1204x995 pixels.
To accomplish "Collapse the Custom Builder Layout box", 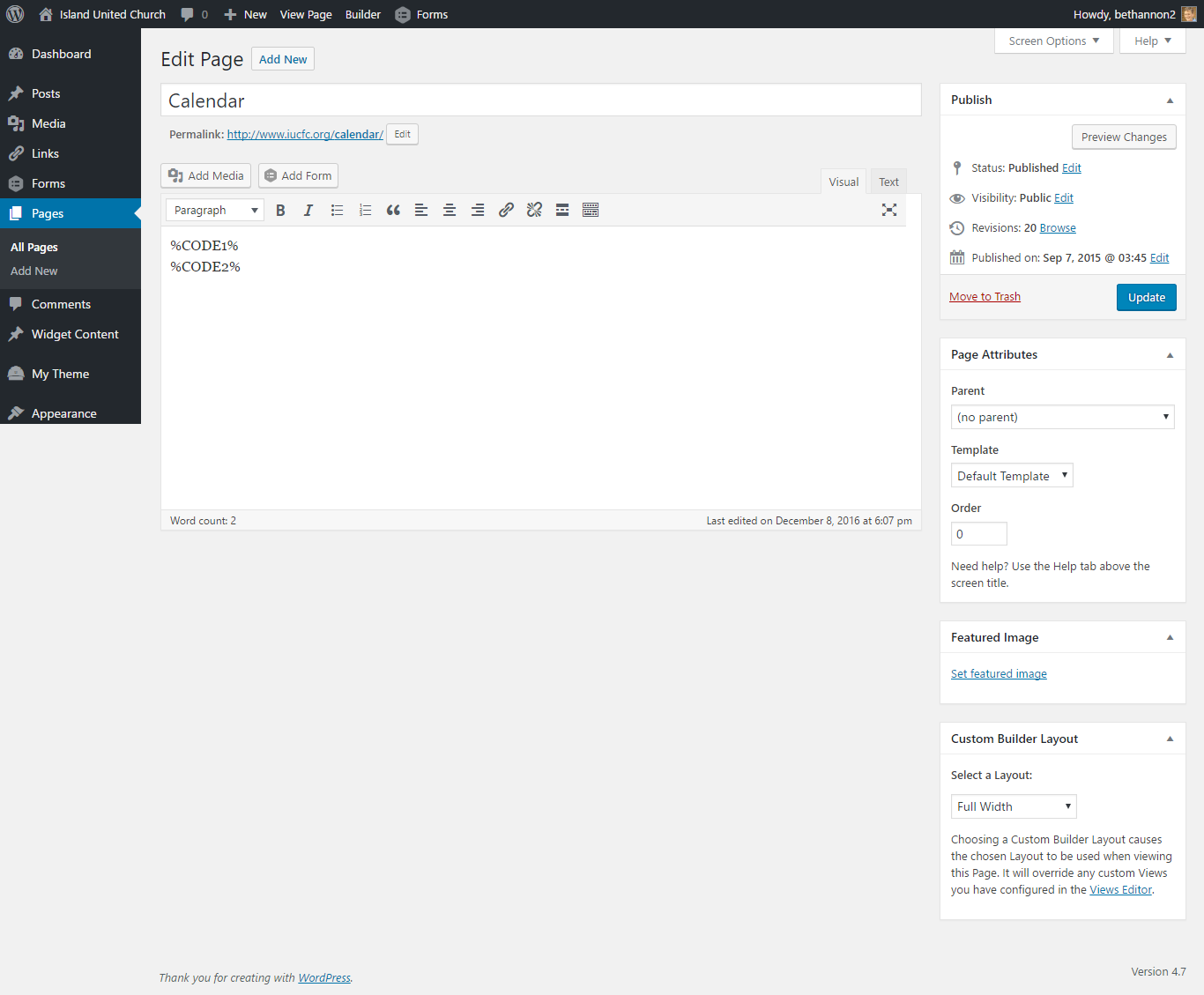I will tap(1170, 739).
